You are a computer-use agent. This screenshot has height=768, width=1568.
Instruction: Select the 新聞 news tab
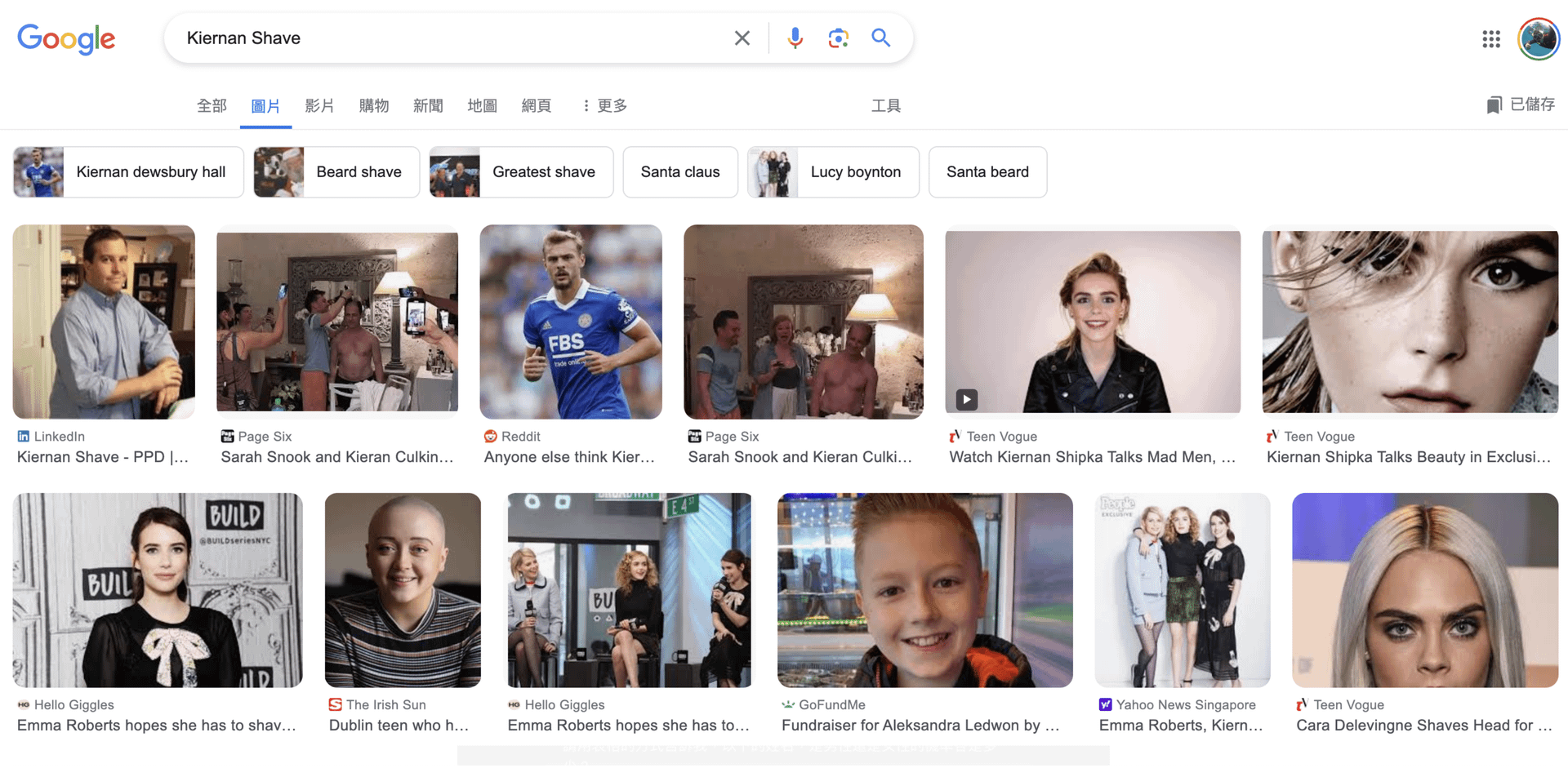point(428,106)
